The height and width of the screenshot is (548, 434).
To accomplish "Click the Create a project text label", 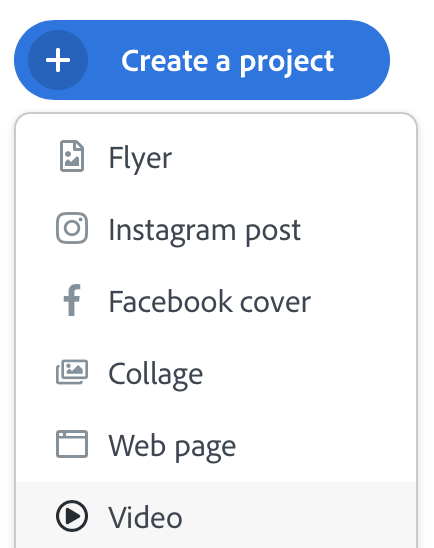I will point(227,62).
